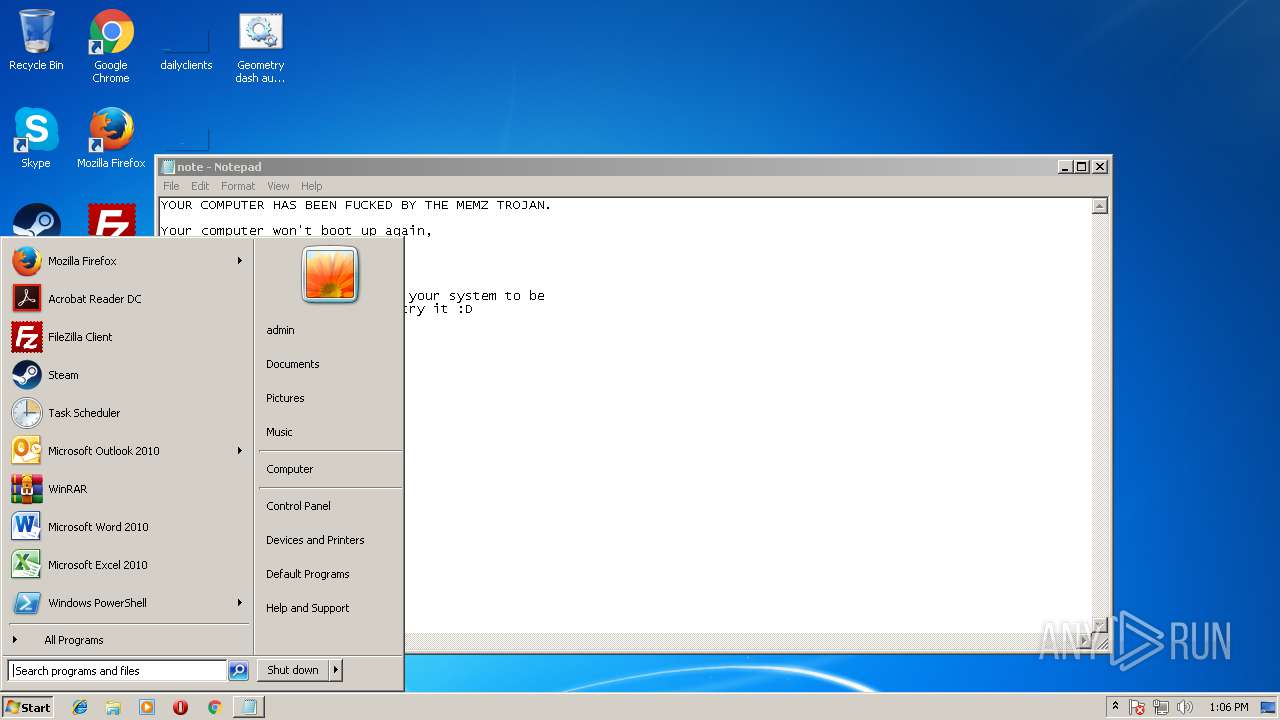Click the volume speaker tray icon
1280x720 pixels.
1185,707
